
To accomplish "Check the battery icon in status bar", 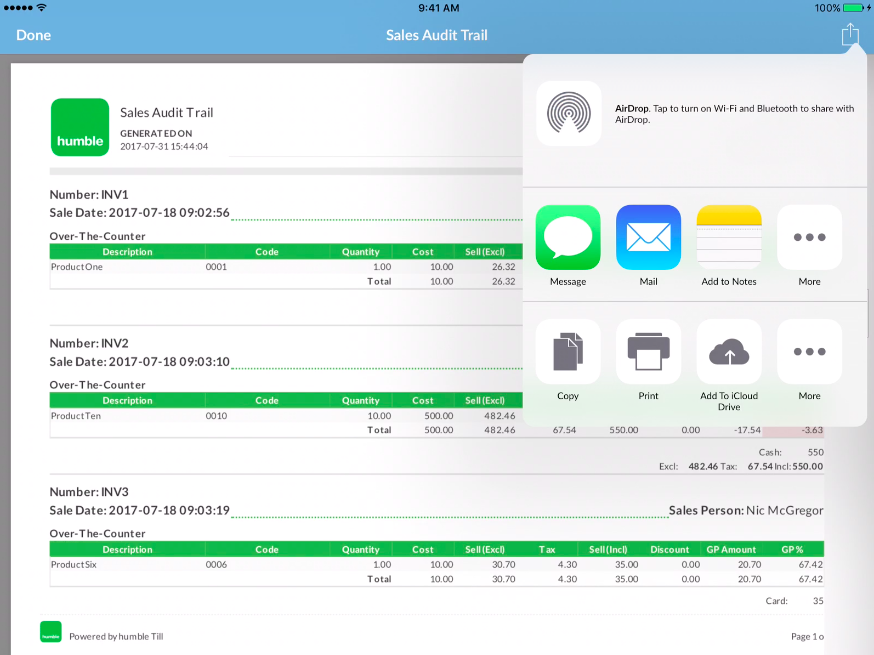I will pos(853,8).
